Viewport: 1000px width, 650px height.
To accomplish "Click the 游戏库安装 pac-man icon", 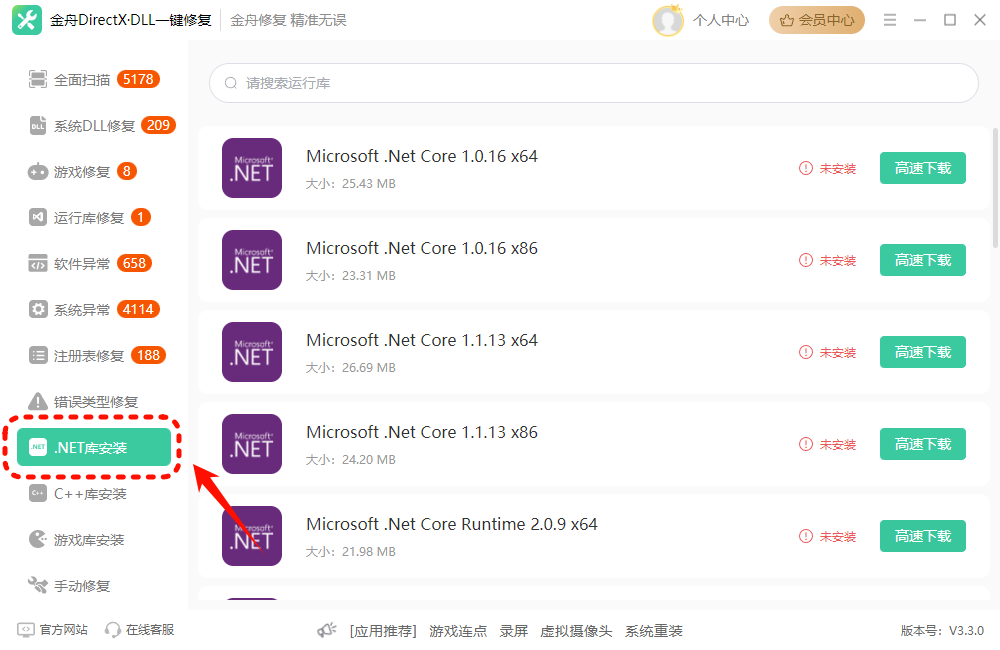I will 38,540.
